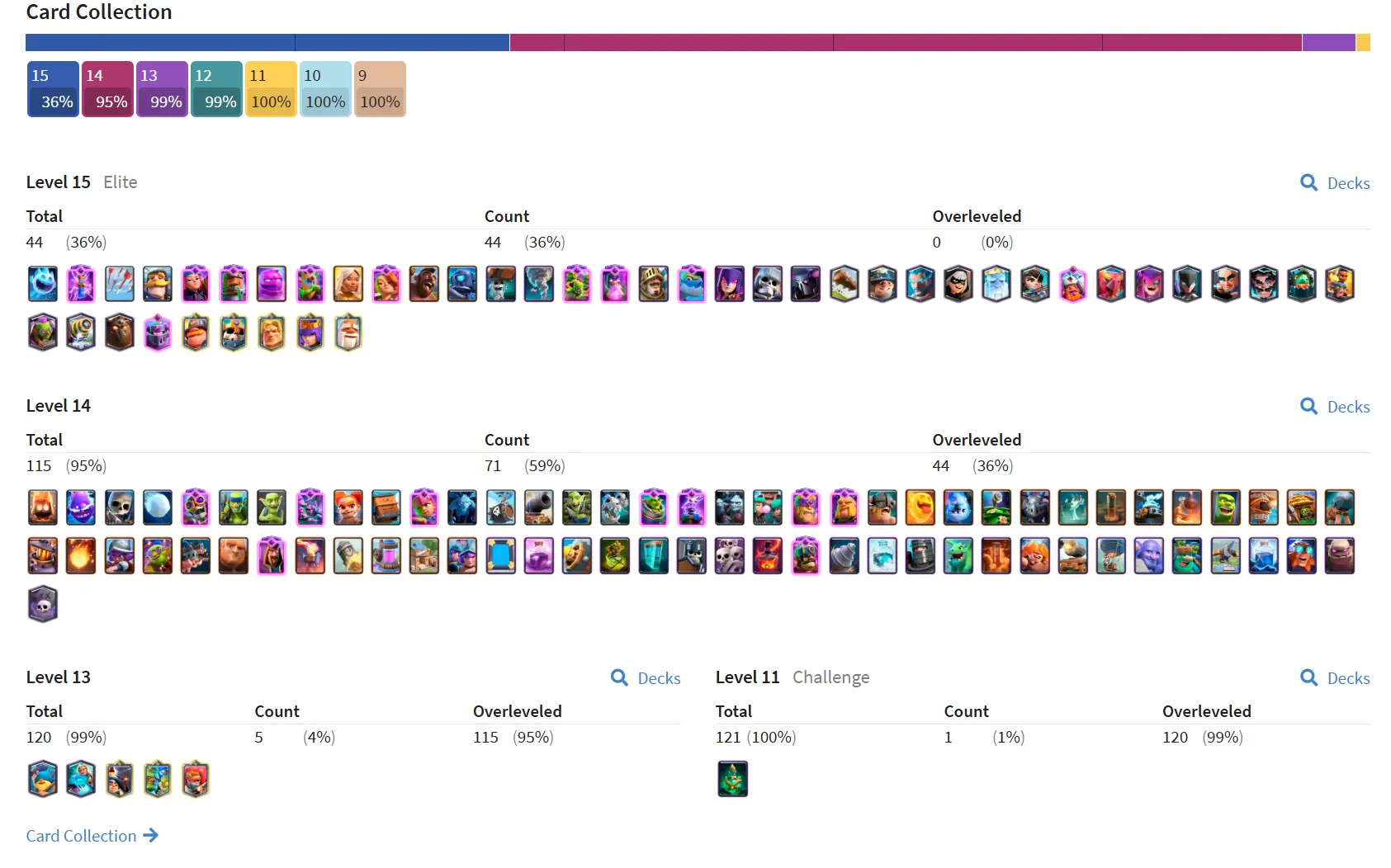Image resolution: width=1391 pixels, height=868 pixels.
Task: Open the Hog Rider card
Action: (424, 284)
